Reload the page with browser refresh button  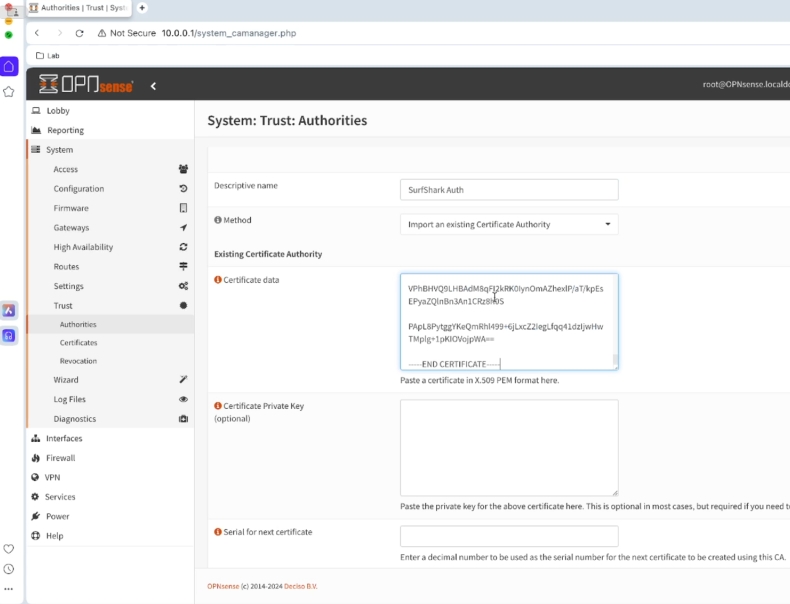[x=80, y=33]
